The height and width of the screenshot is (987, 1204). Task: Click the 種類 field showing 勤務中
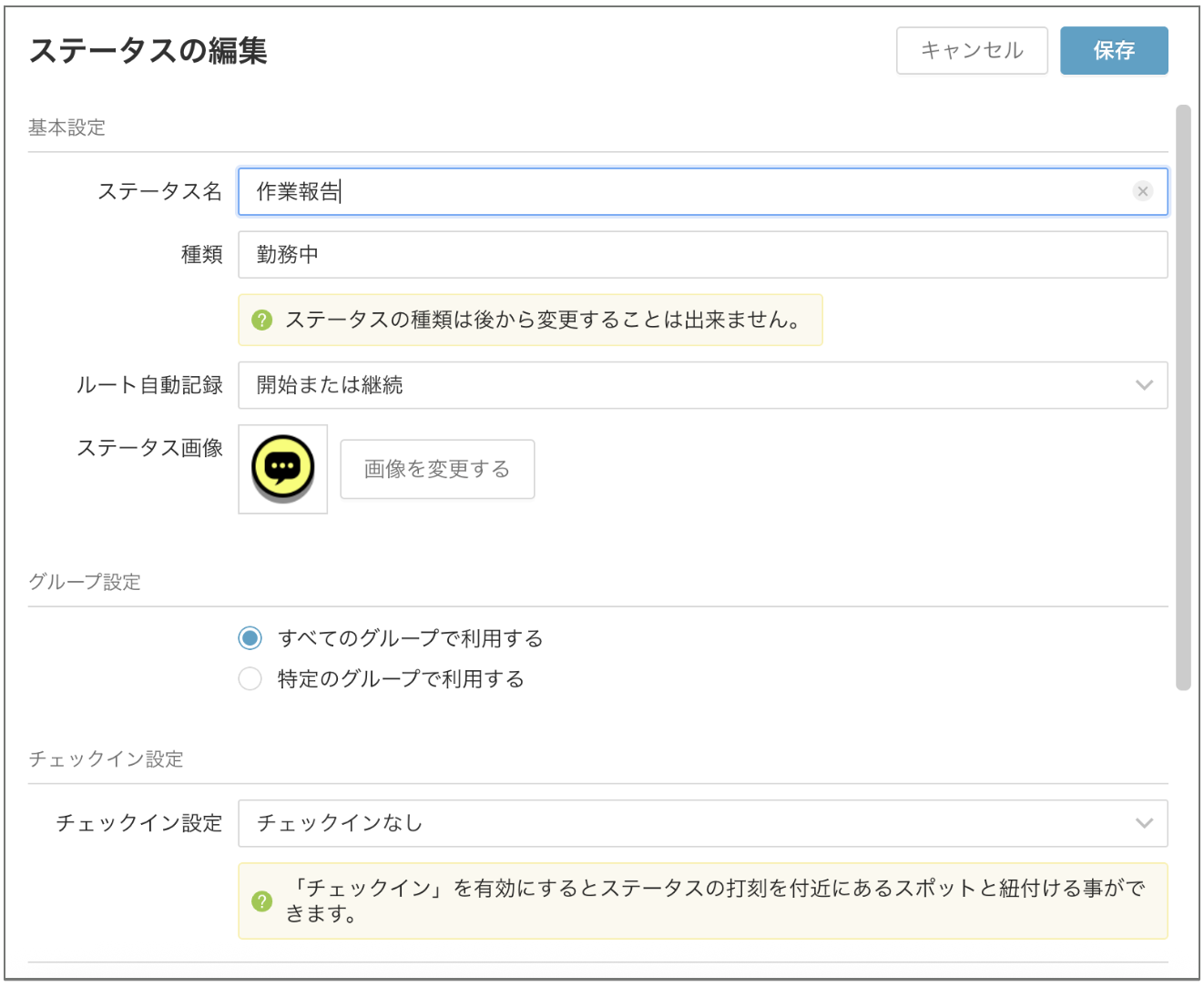(703, 255)
